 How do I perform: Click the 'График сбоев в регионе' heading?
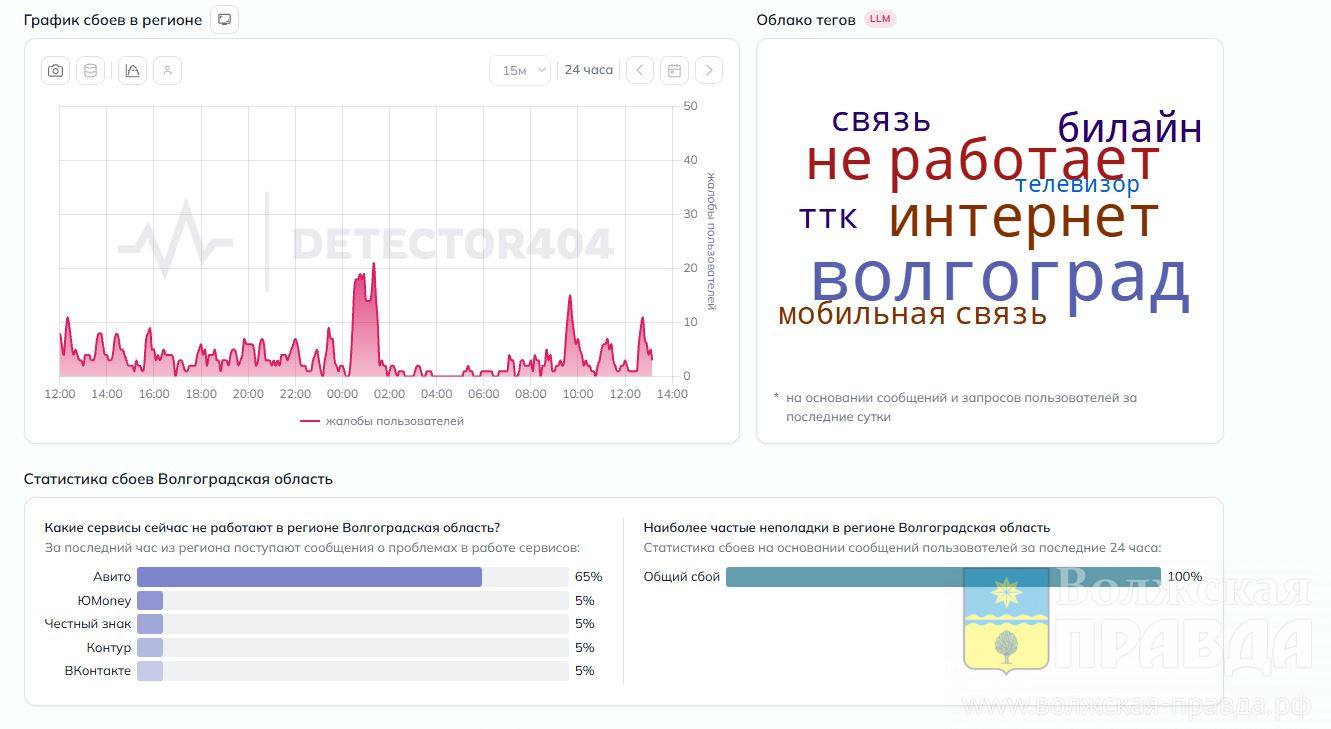(x=113, y=20)
